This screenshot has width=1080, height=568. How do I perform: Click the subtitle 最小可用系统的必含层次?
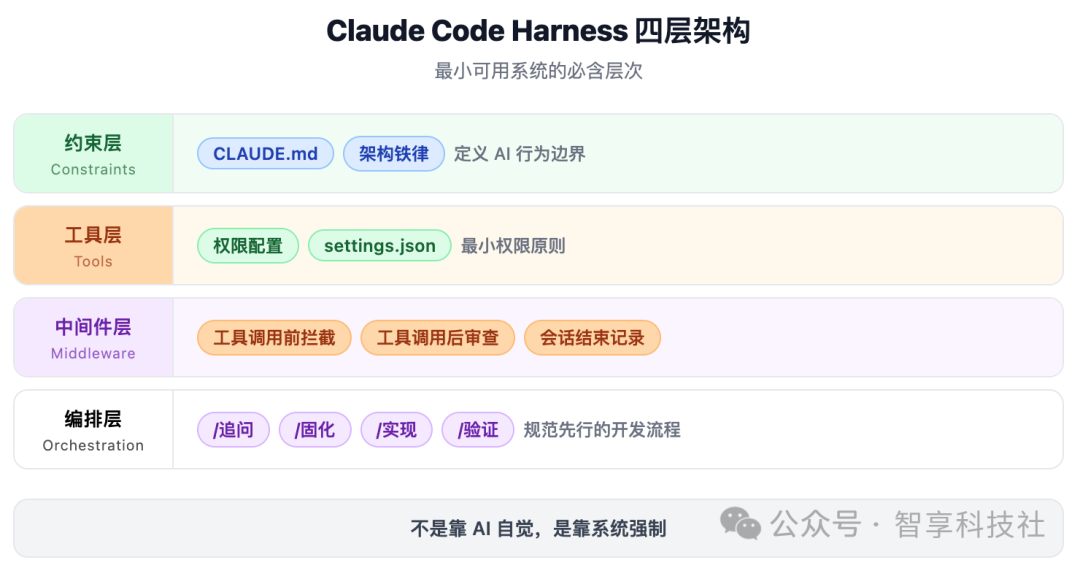point(538,71)
